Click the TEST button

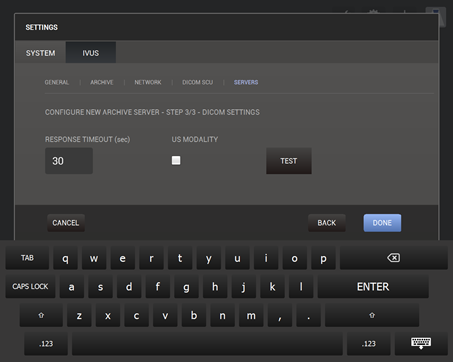(x=289, y=161)
